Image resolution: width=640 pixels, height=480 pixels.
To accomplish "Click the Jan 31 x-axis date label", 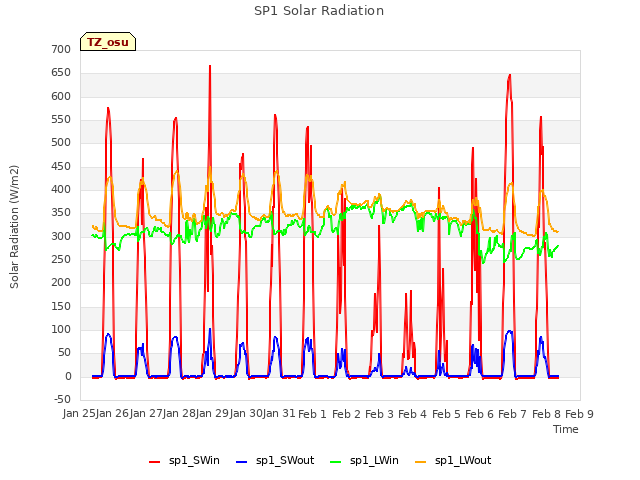I will click(x=279, y=414).
